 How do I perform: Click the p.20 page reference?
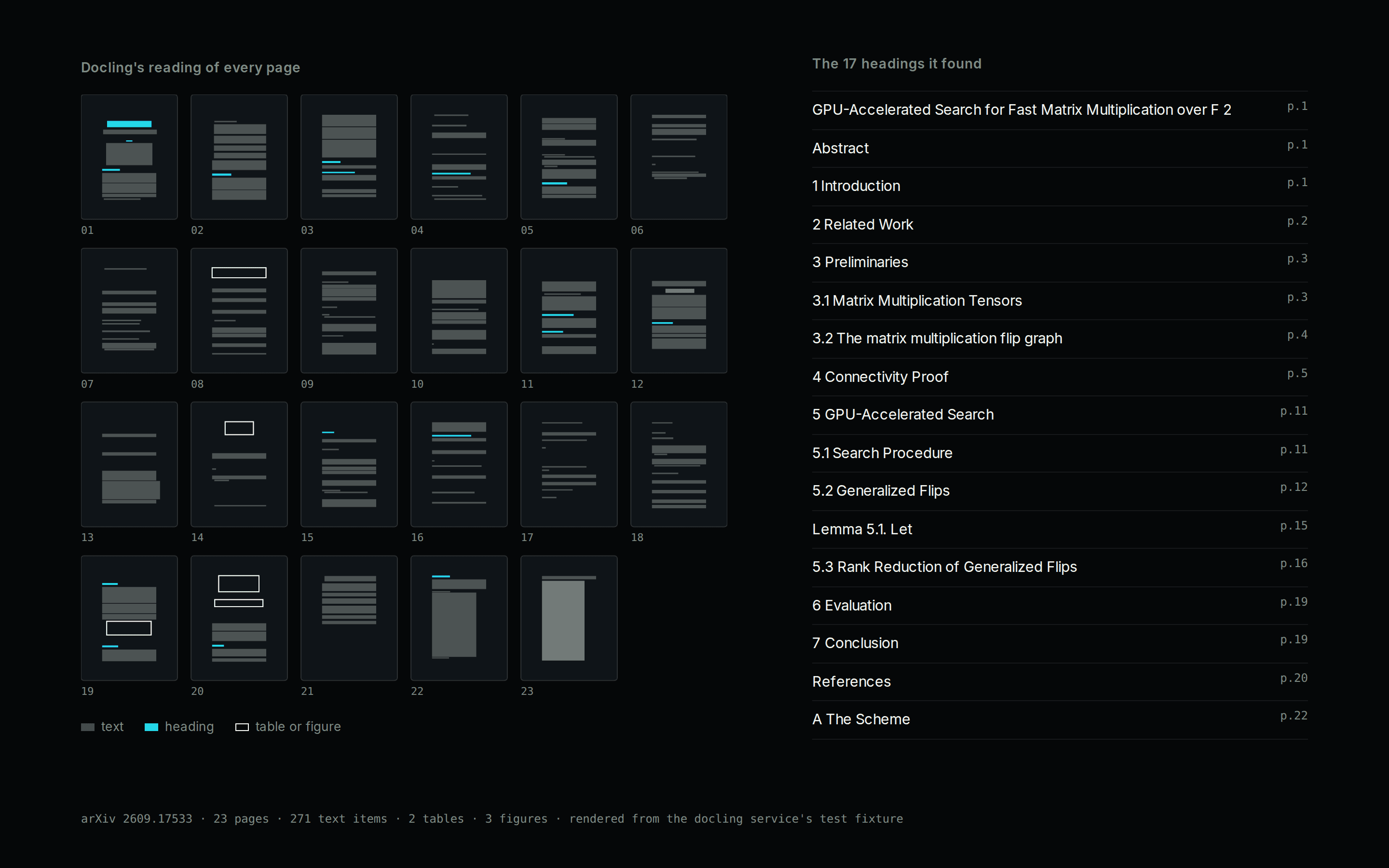[1294, 678]
